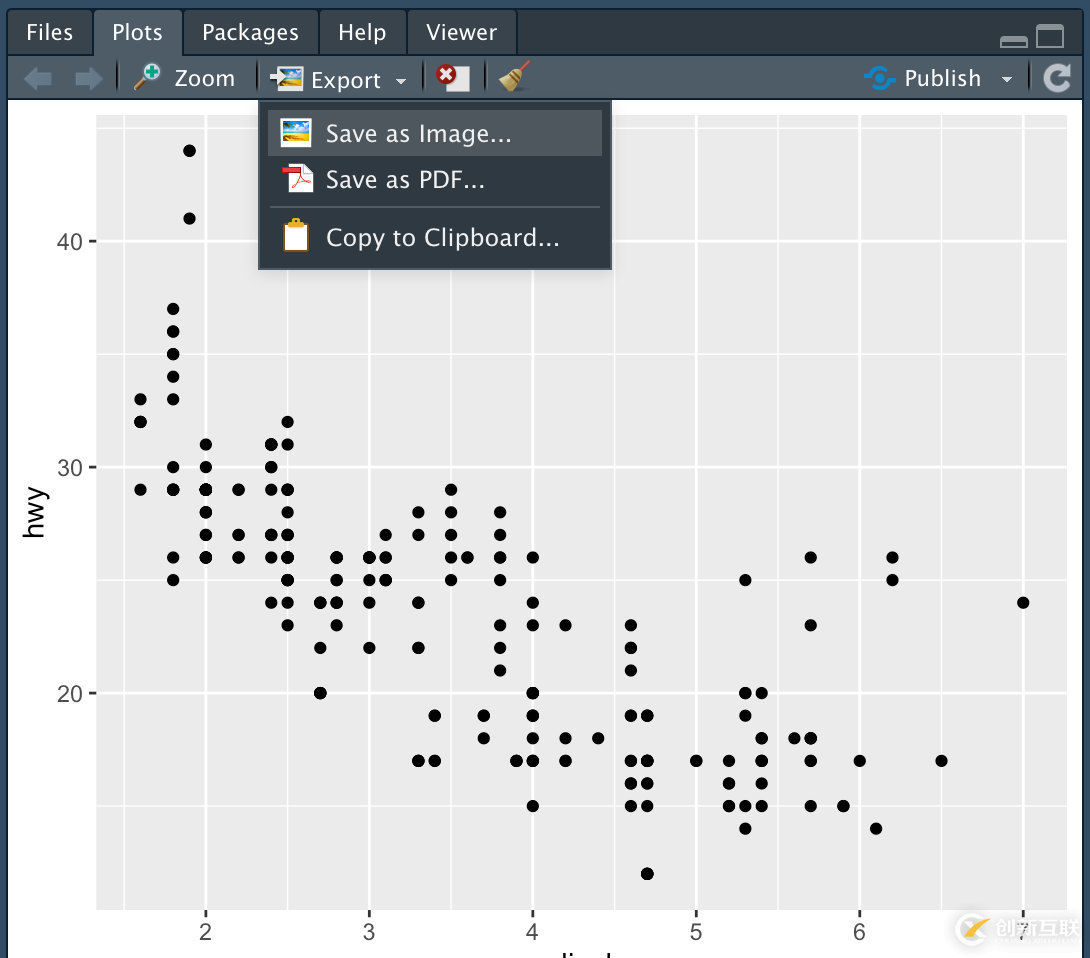The height and width of the screenshot is (958, 1090).
Task: Clear all plots with the broom icon
Action: (514, 78)
